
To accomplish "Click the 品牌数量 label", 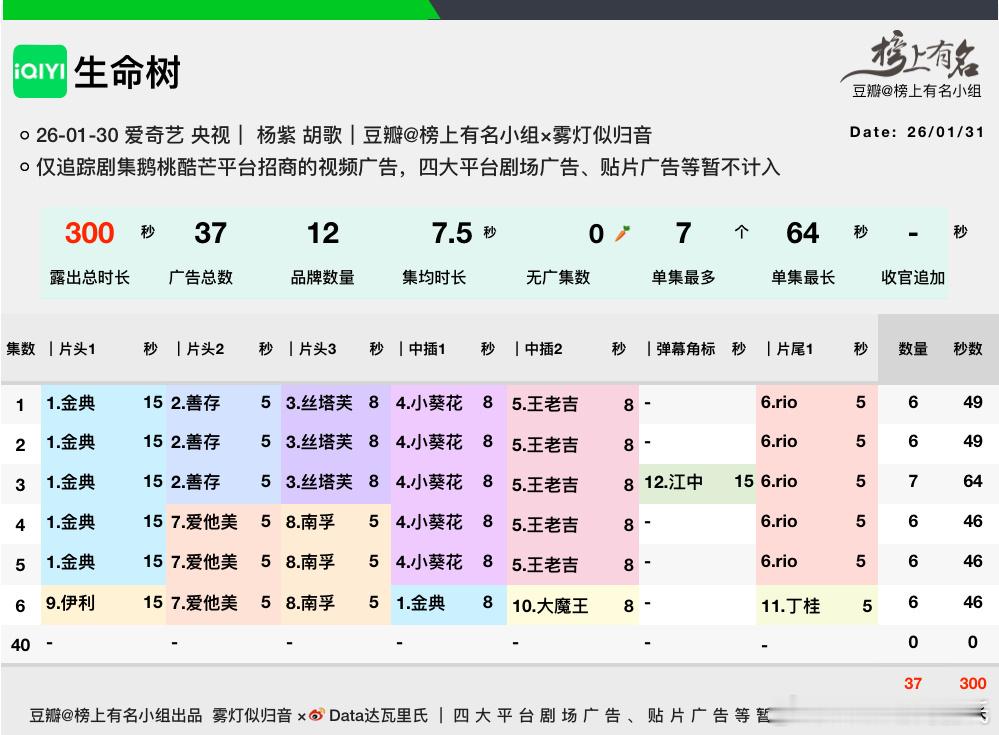I will click(x=322, y=278).
